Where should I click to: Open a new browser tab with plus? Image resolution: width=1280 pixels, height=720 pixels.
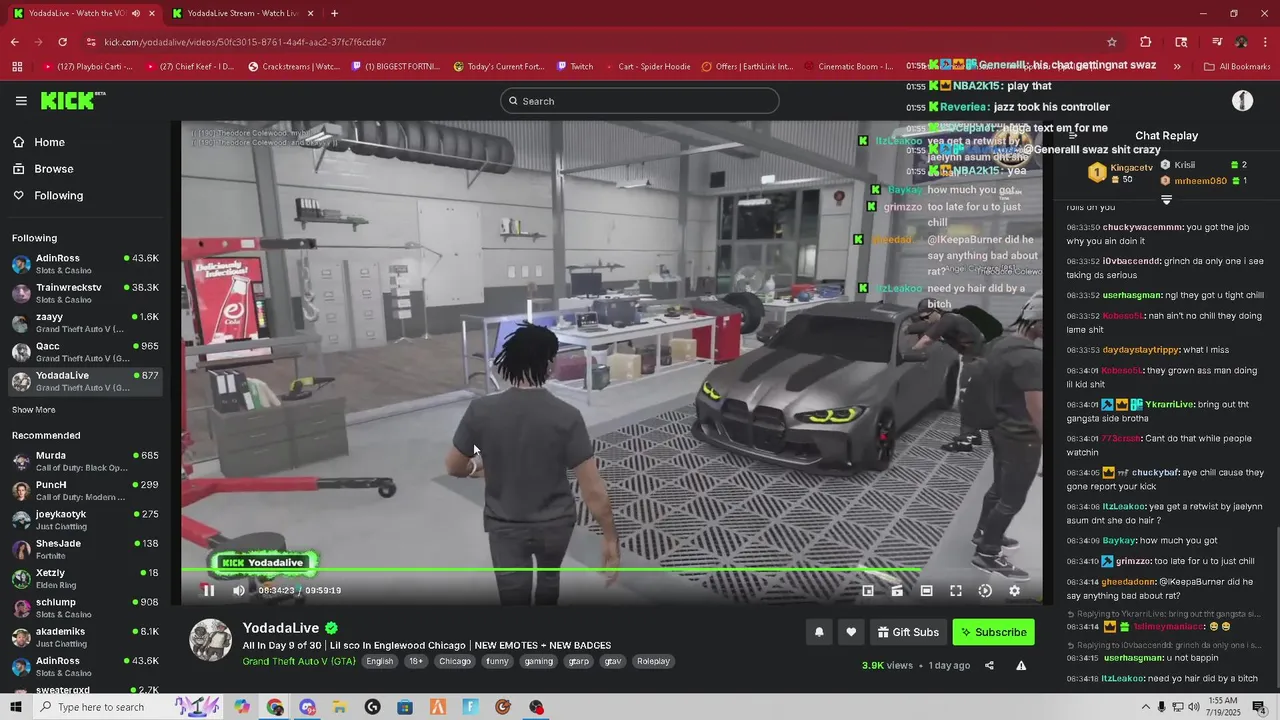pos(334,13)
